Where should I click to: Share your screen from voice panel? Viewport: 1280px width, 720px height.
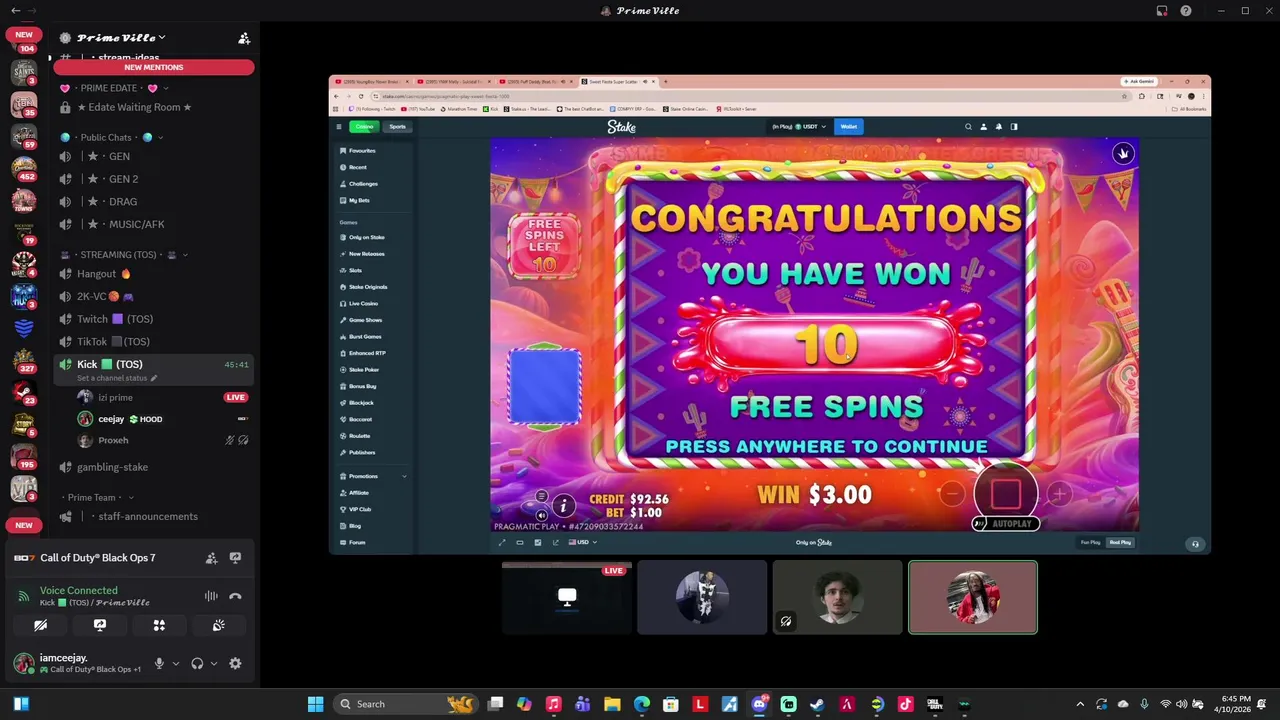[100, 625]
